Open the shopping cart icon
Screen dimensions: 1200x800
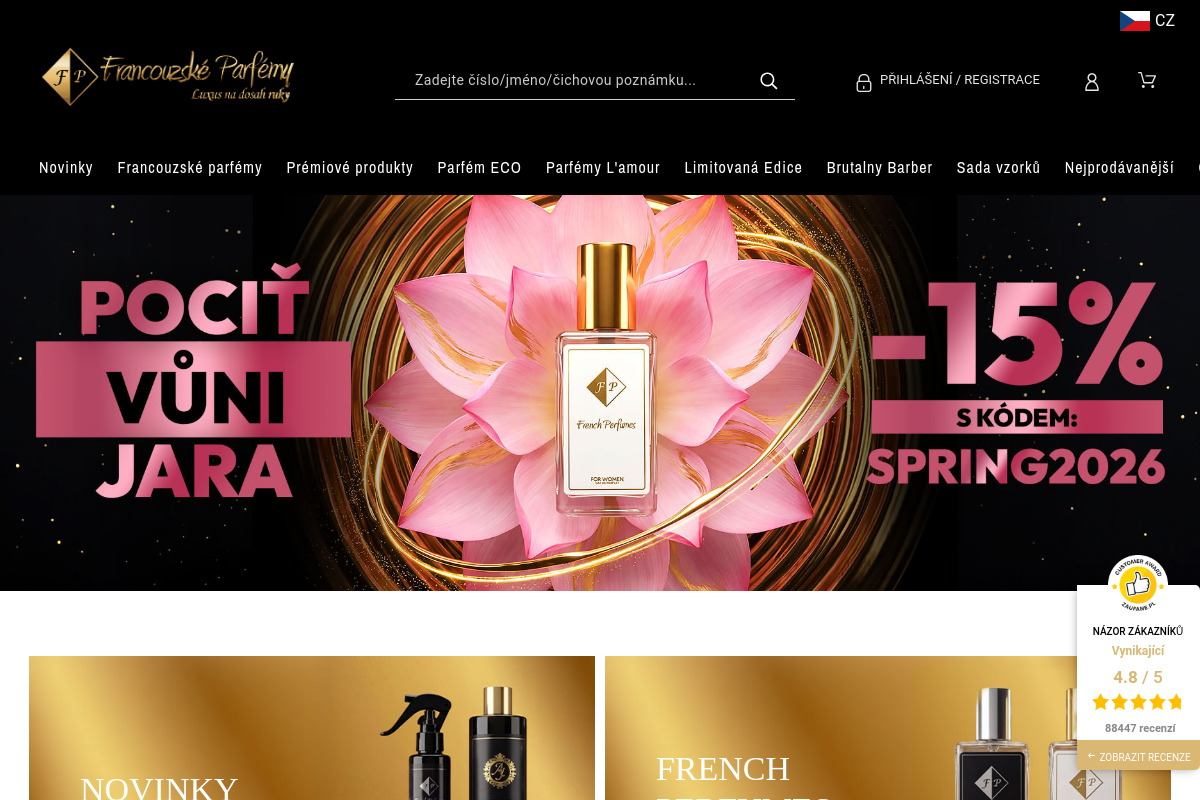click(1147, 80)
